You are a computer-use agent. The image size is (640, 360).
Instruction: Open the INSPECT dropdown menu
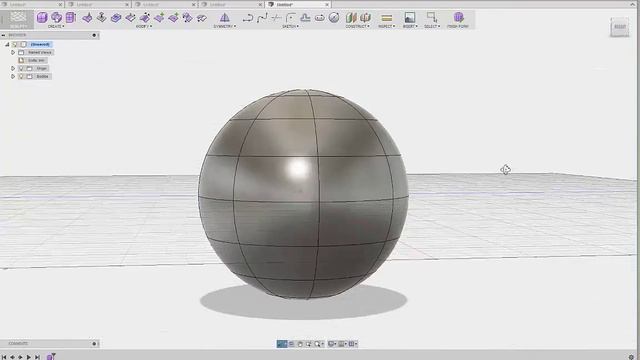[386, 27]
